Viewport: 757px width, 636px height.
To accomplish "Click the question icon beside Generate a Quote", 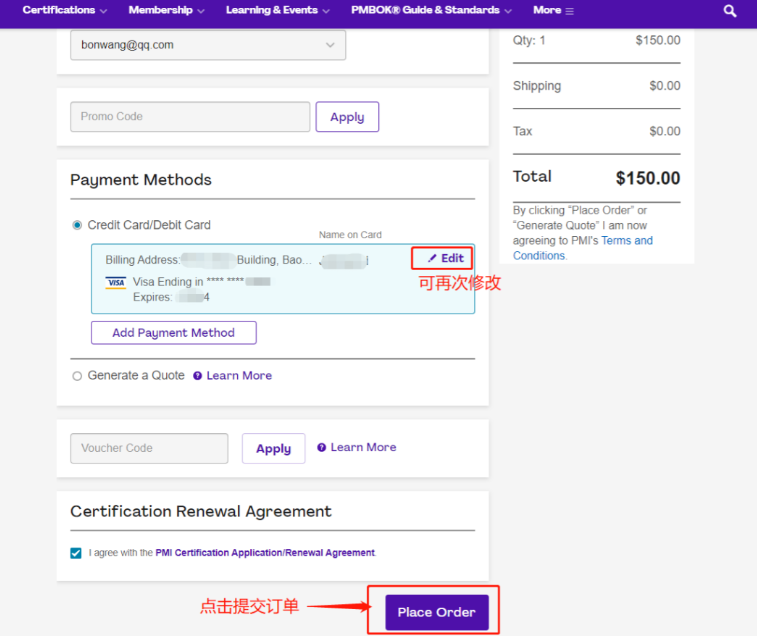I will 197,376.
